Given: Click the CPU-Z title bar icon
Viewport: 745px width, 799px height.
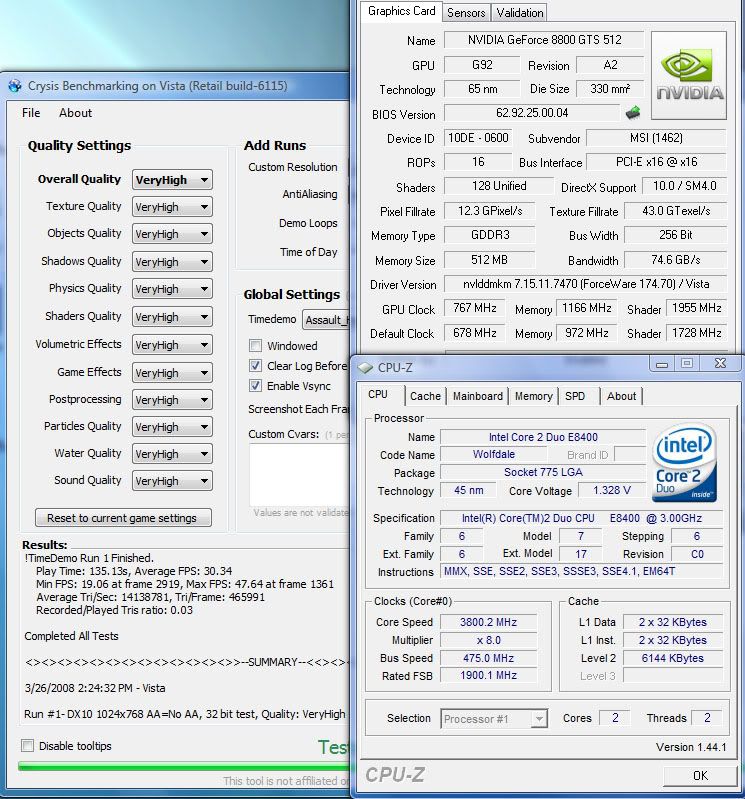Looking at the screenshot, I should coord(365,367).
